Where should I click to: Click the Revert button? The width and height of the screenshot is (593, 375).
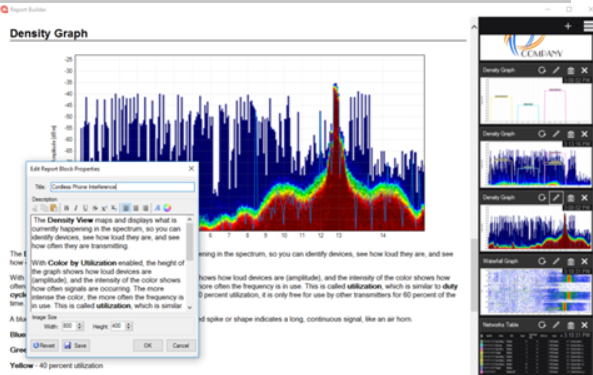point(44,346)
